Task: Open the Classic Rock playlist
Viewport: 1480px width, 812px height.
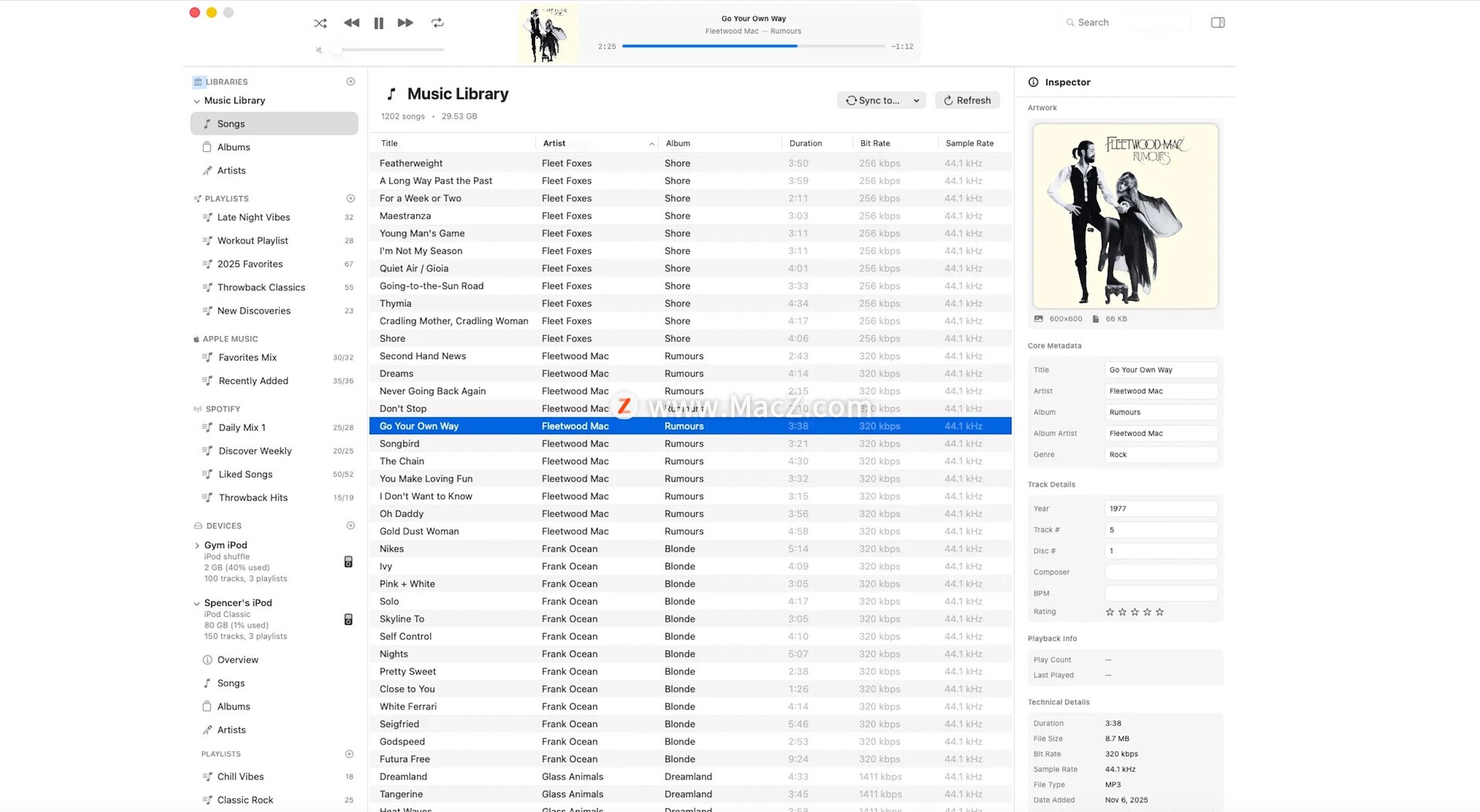Action: point(274,800)
